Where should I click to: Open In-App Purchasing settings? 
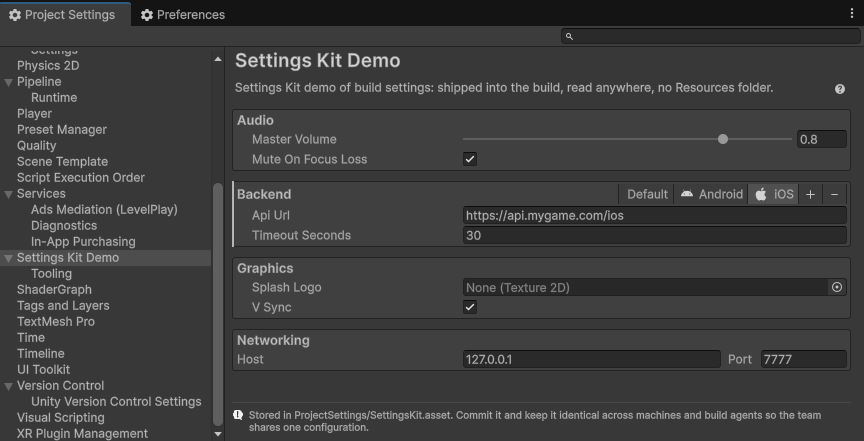click(83, 241)
